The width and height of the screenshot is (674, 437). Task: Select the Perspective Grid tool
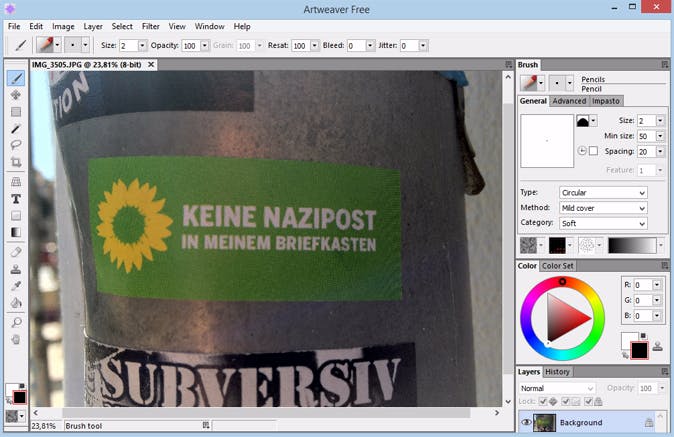(x=16, y=182)
